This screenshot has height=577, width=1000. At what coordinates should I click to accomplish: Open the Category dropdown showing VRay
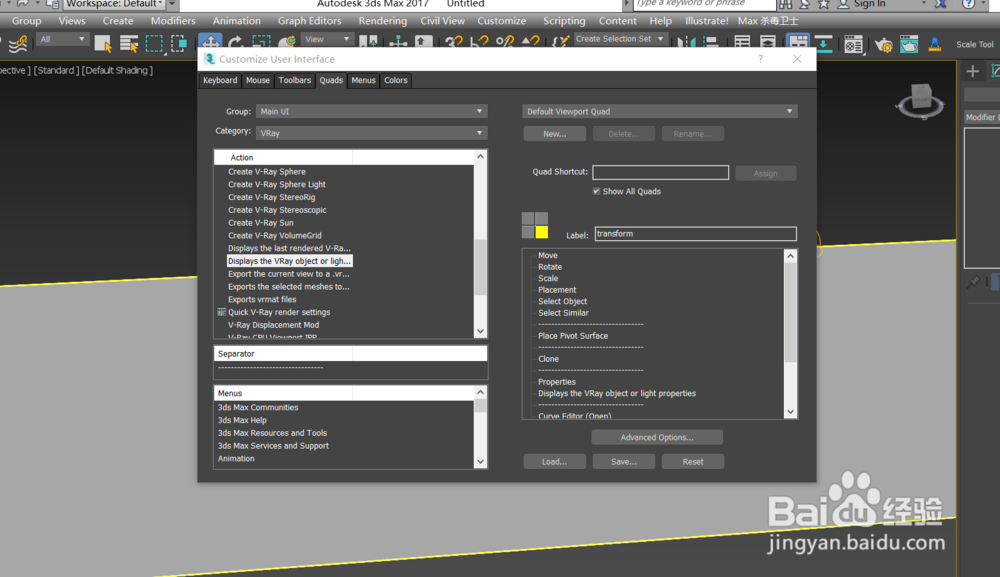371,133
